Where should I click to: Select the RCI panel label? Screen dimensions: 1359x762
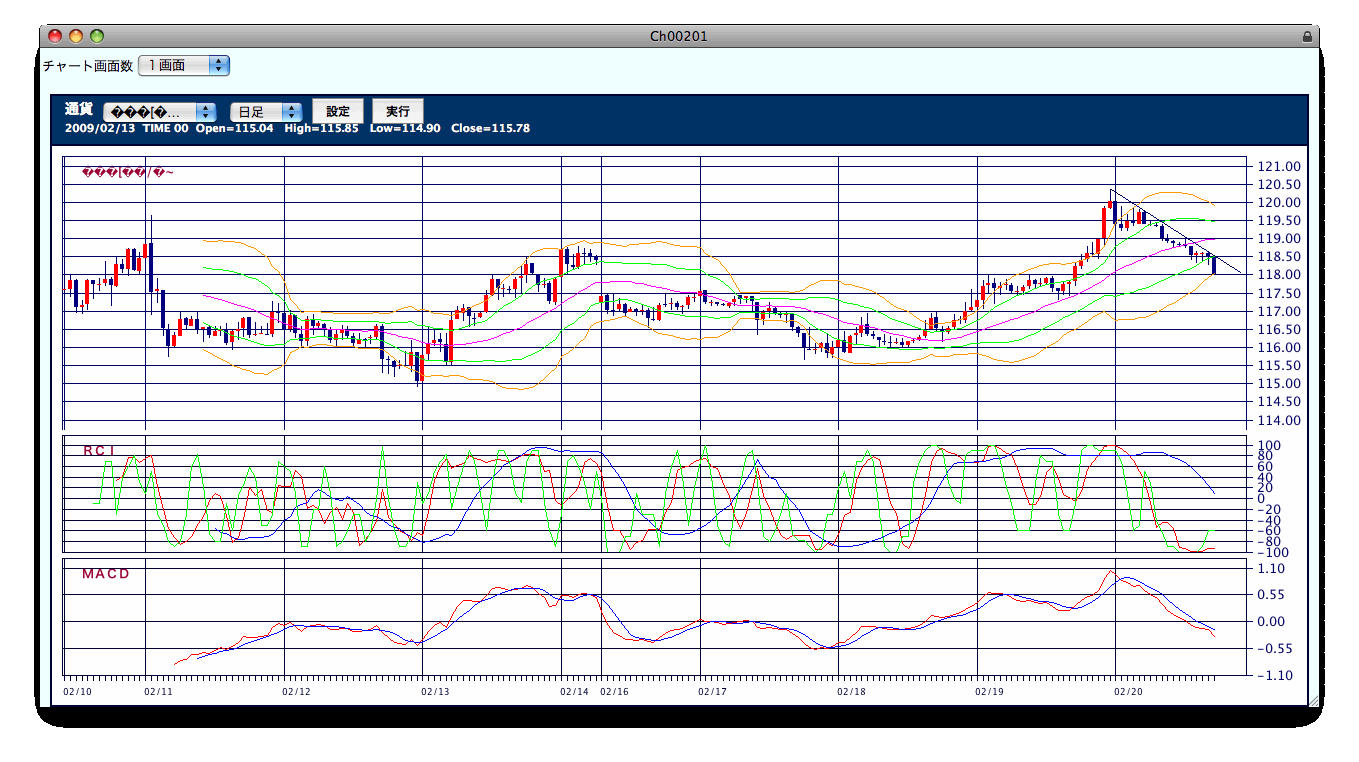pos(99,451)
